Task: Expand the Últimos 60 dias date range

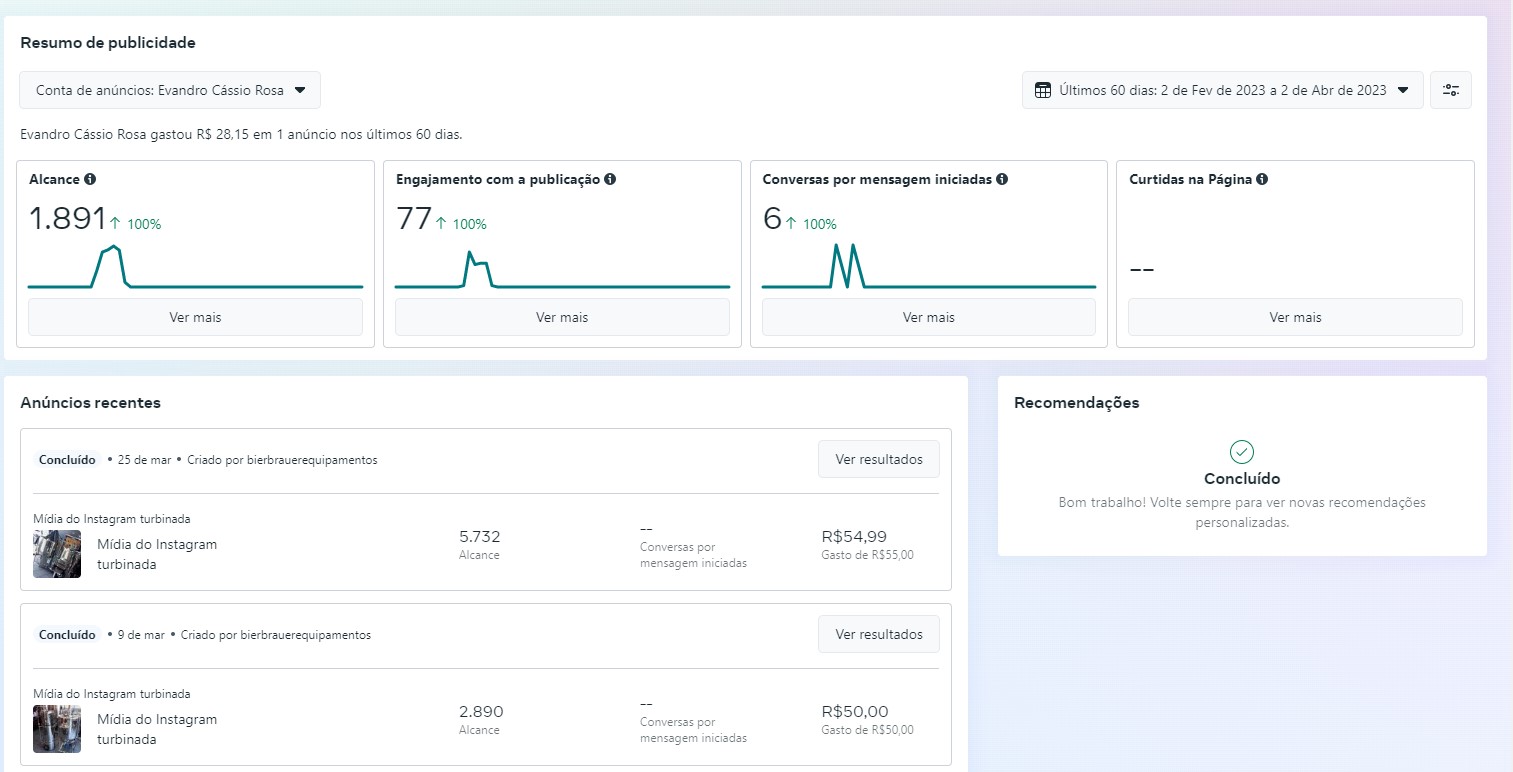Action: (x=1222, y=90)
